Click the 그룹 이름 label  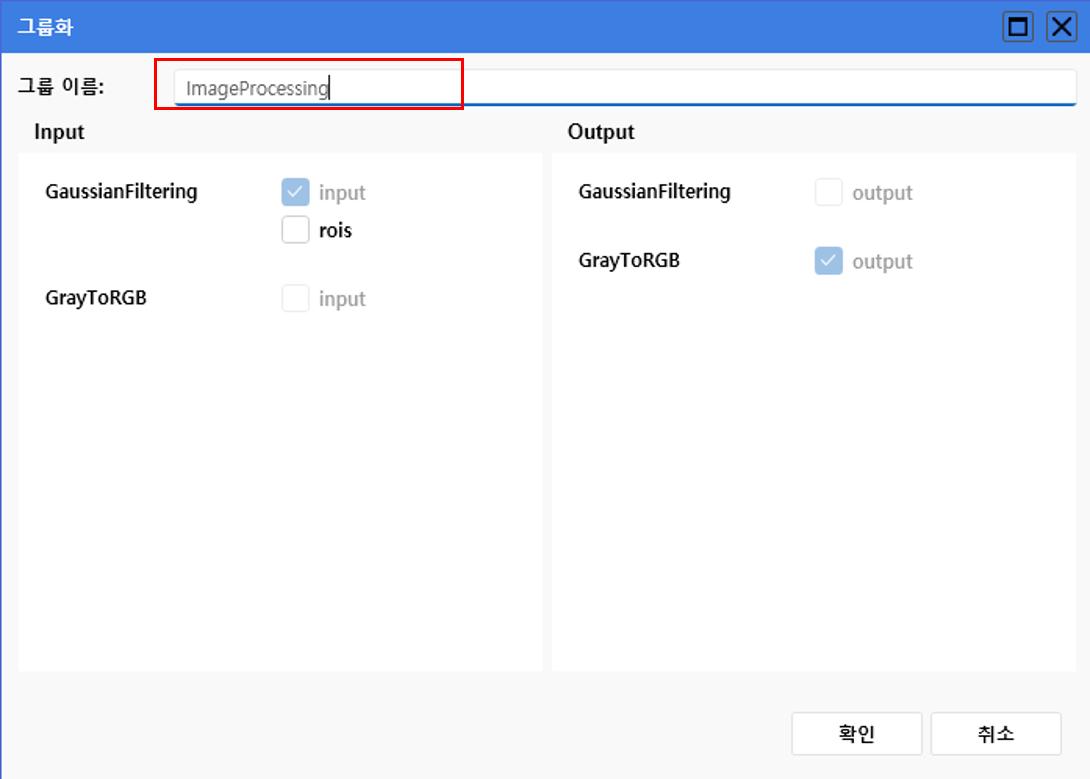coord(61,87)
